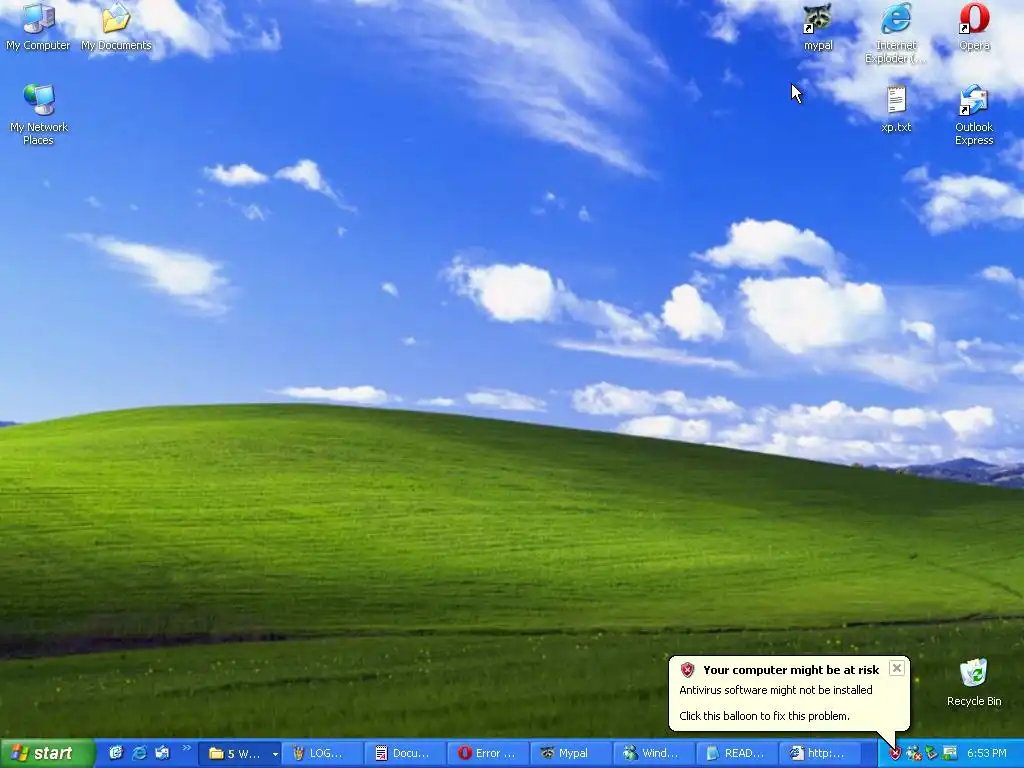This screenshot has width=1024, height=768.
Task: Switch to the LOG... taskbar window
Action: 322,754
